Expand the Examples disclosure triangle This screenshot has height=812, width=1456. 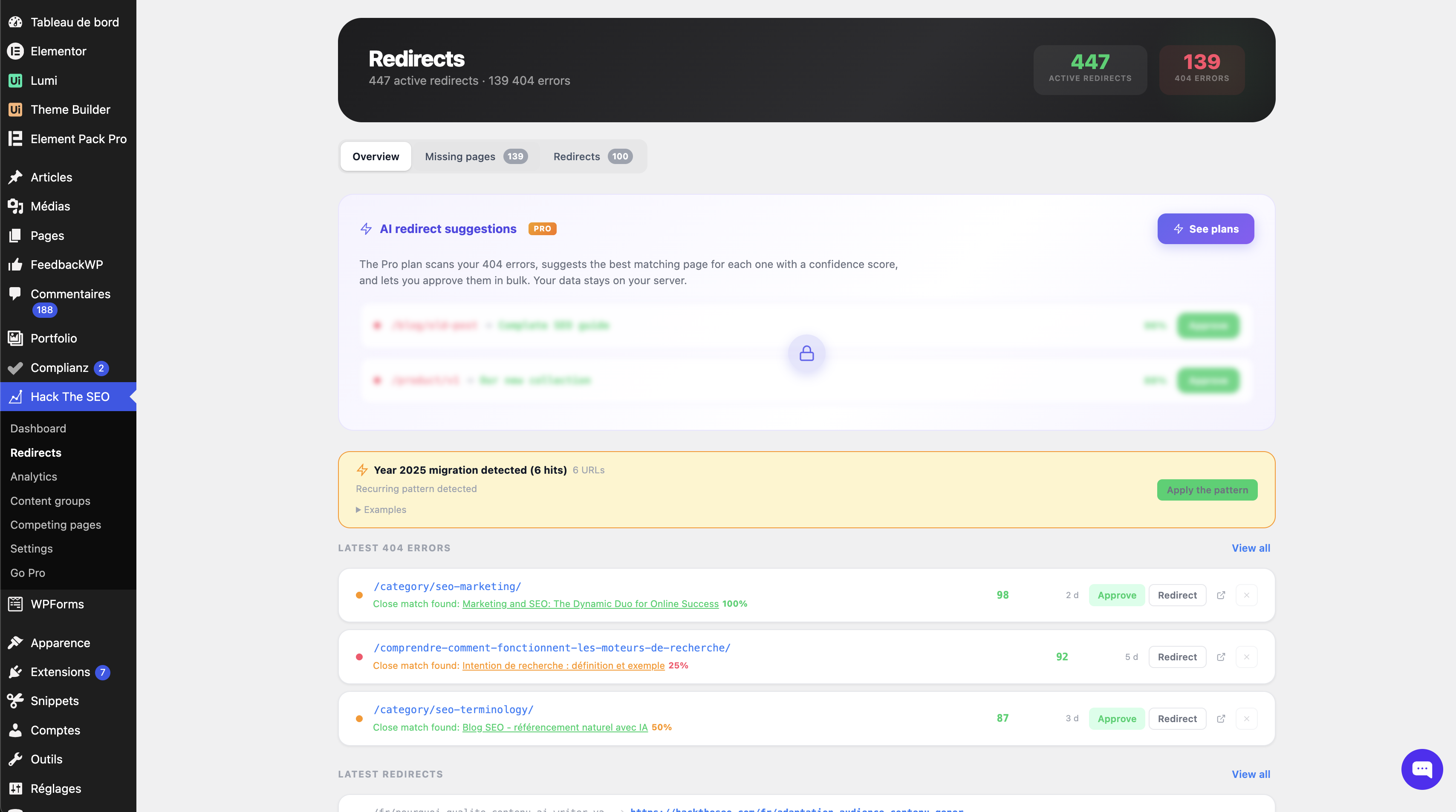358,510
